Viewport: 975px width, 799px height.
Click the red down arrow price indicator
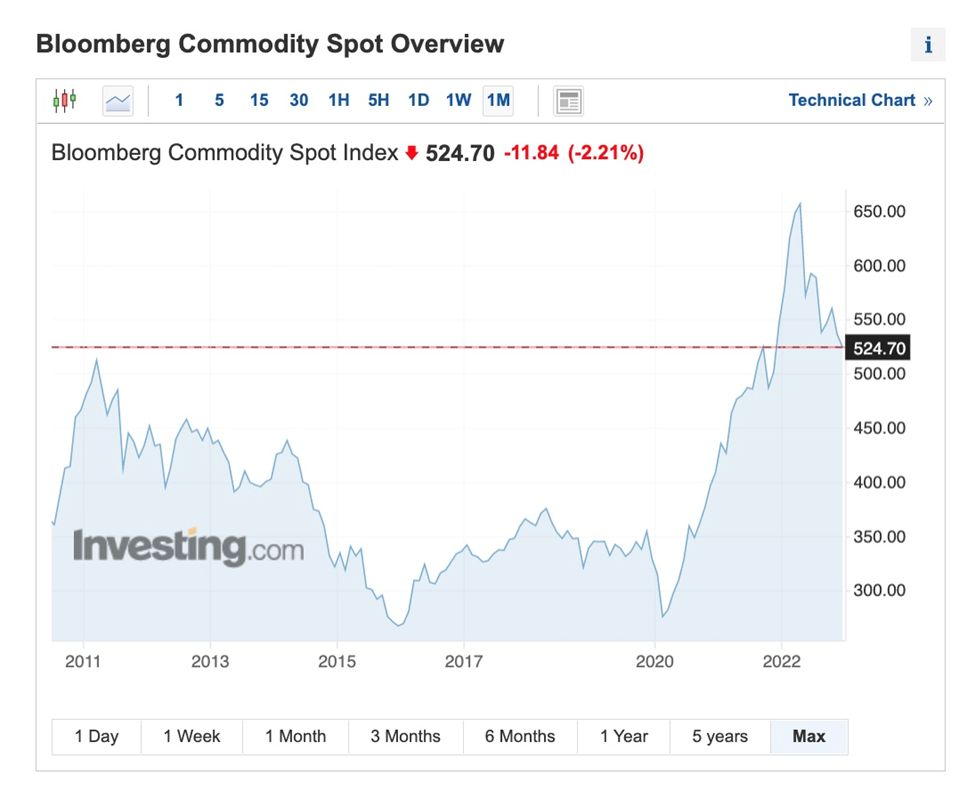411,153
